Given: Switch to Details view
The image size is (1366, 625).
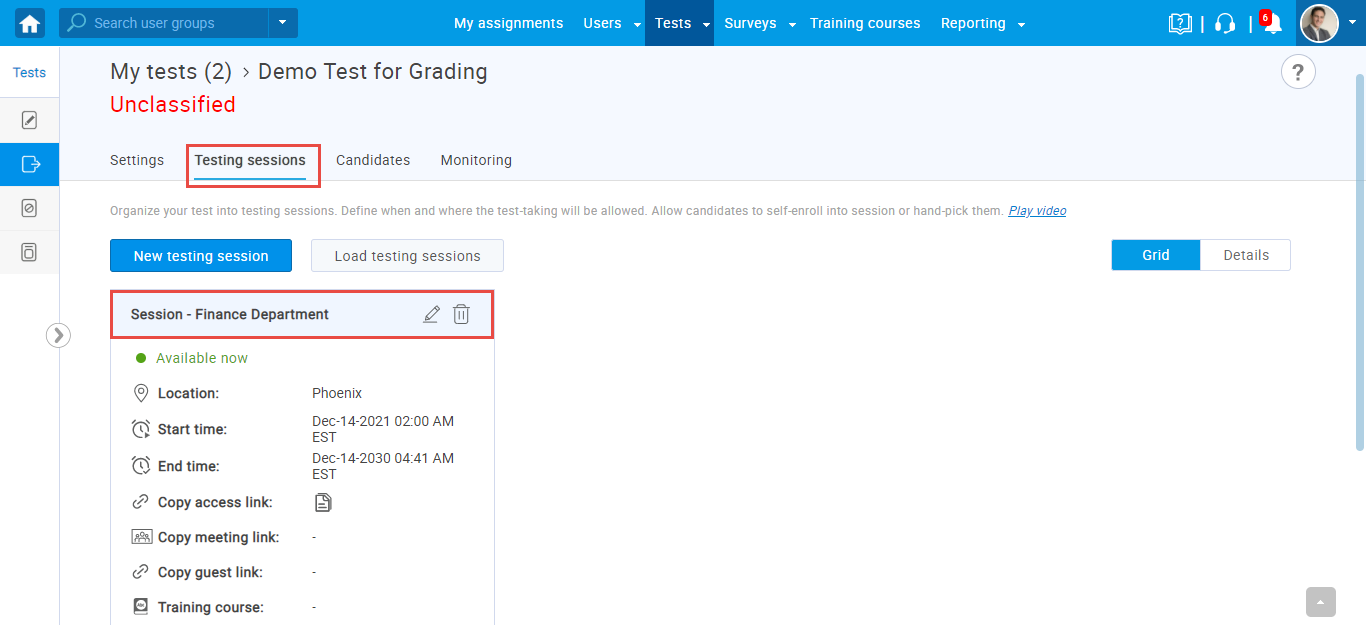Looking at the screenshot, I should click(1245, 255).
